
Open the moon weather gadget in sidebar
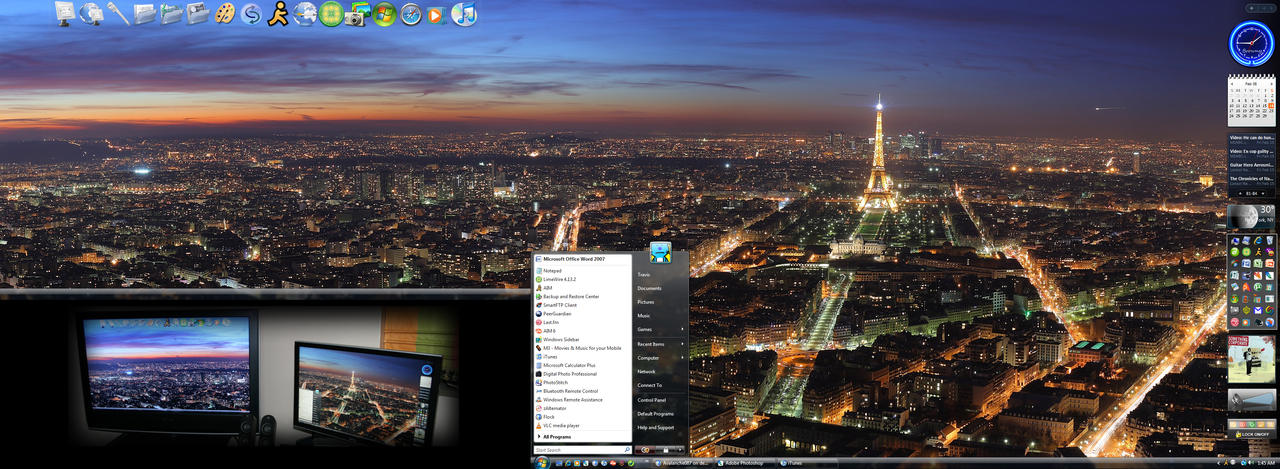point(1252,217)
